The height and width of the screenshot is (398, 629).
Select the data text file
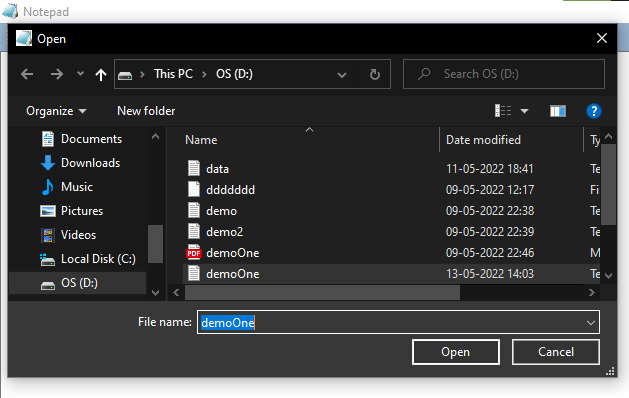click(217, 169)
